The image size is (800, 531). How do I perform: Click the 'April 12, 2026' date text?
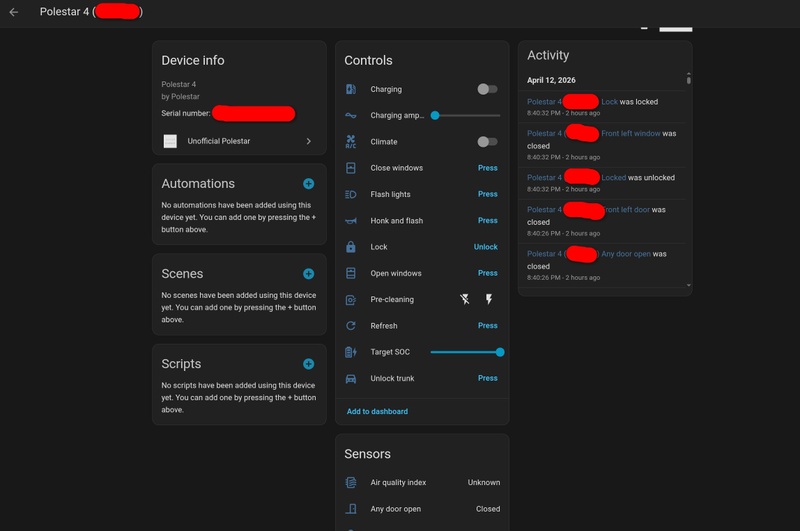click(x=551, y=80)
